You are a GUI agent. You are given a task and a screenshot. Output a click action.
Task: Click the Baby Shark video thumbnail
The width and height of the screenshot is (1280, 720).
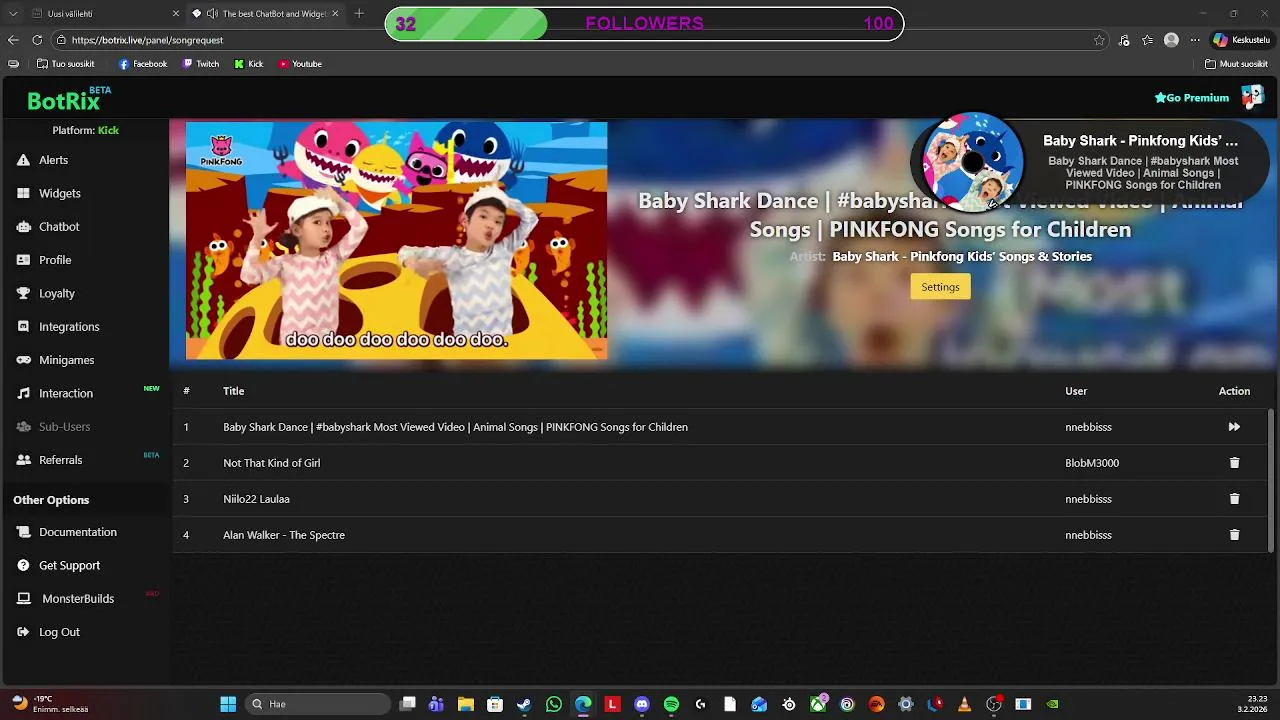coord(396,240)
